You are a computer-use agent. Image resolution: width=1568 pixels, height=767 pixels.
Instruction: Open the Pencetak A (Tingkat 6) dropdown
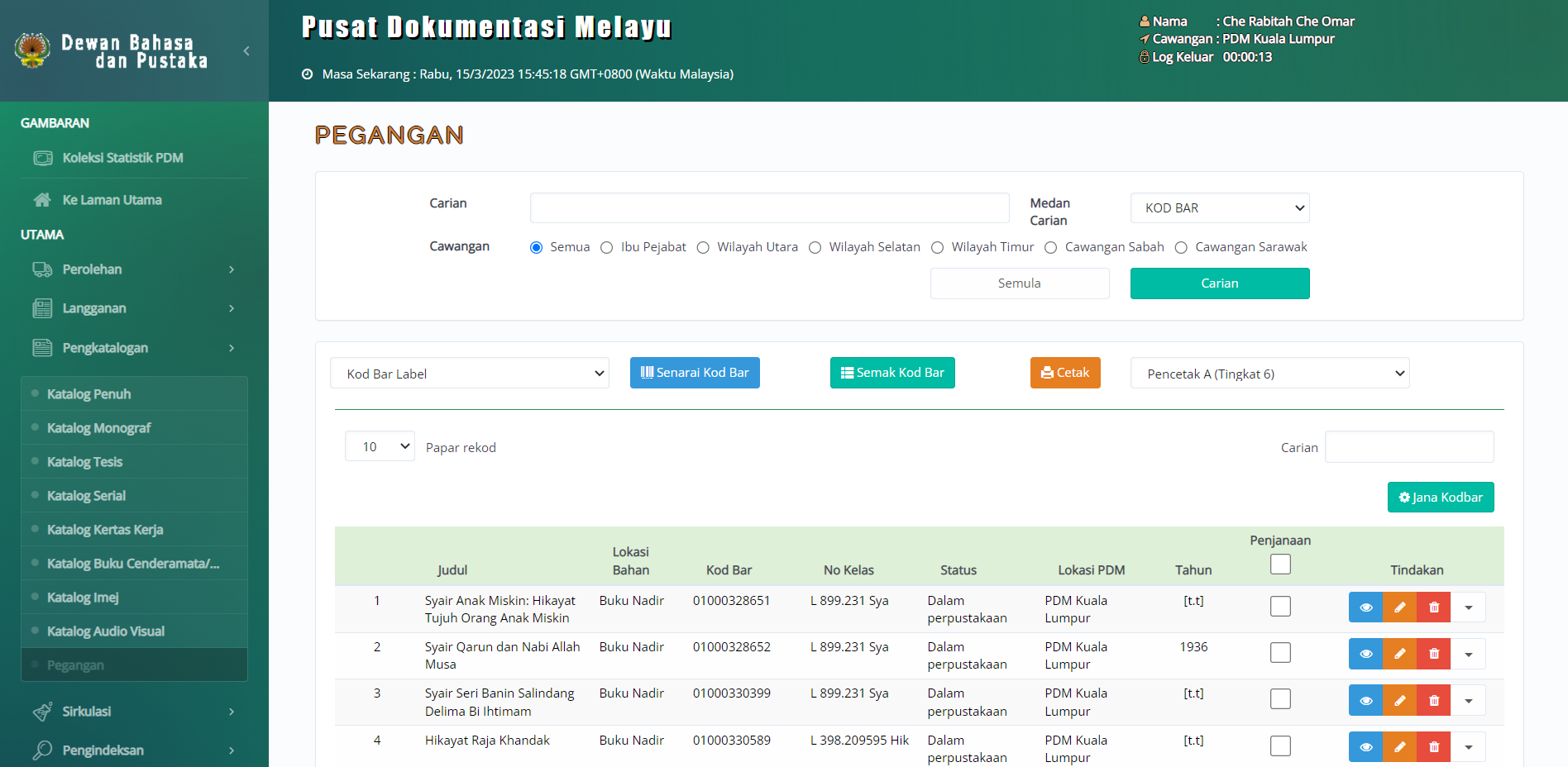point(1269,374)
